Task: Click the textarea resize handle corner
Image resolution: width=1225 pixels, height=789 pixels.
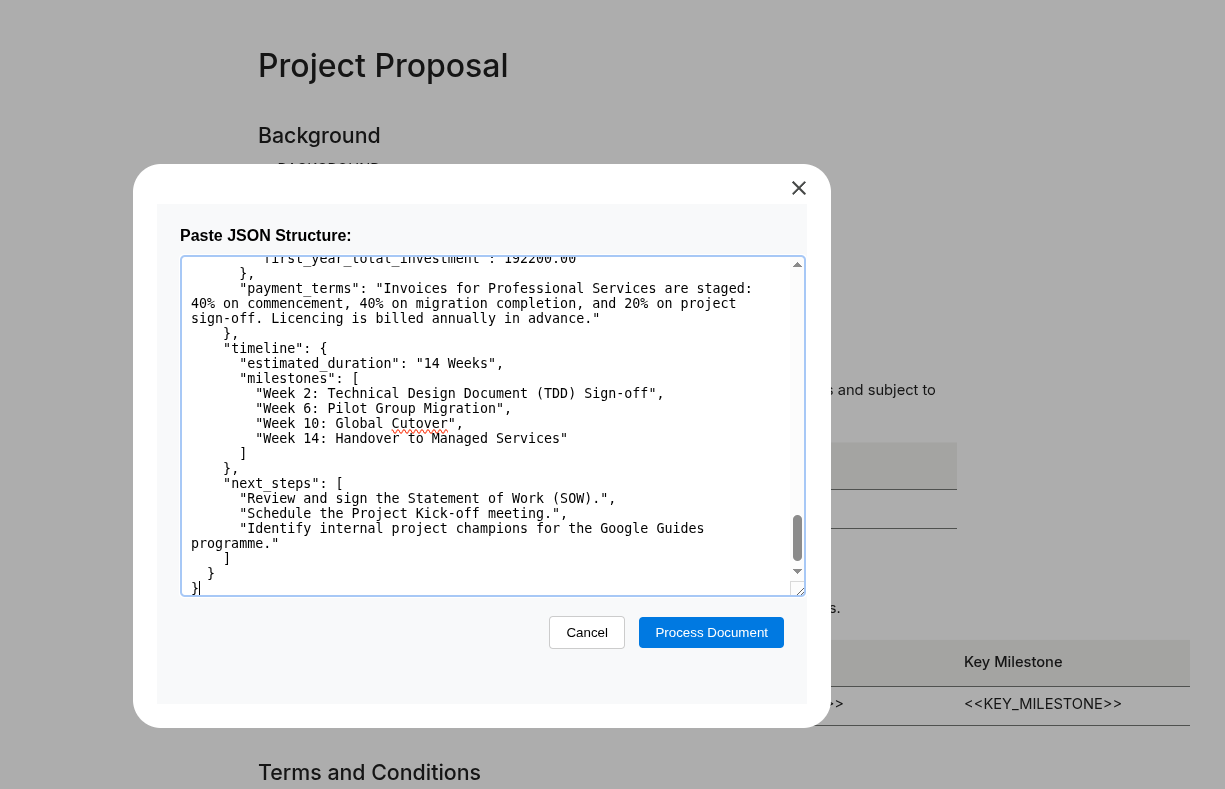Action: click(797, 589)
